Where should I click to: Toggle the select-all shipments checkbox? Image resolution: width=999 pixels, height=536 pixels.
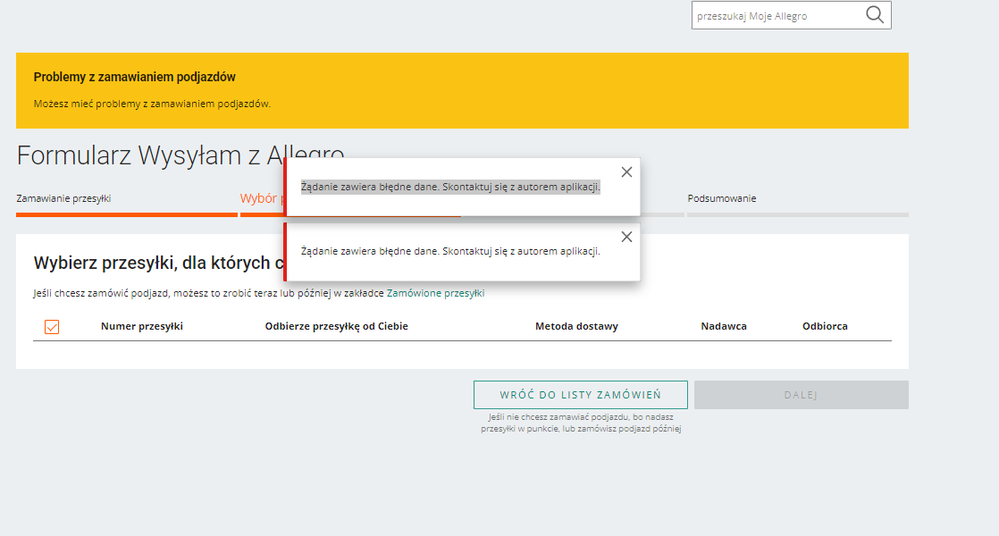point(52,327)
